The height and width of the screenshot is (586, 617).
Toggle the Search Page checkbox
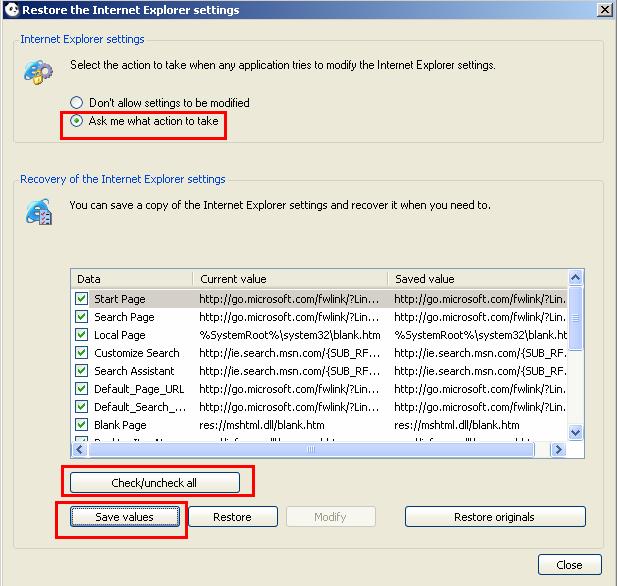tap(82, 317)
